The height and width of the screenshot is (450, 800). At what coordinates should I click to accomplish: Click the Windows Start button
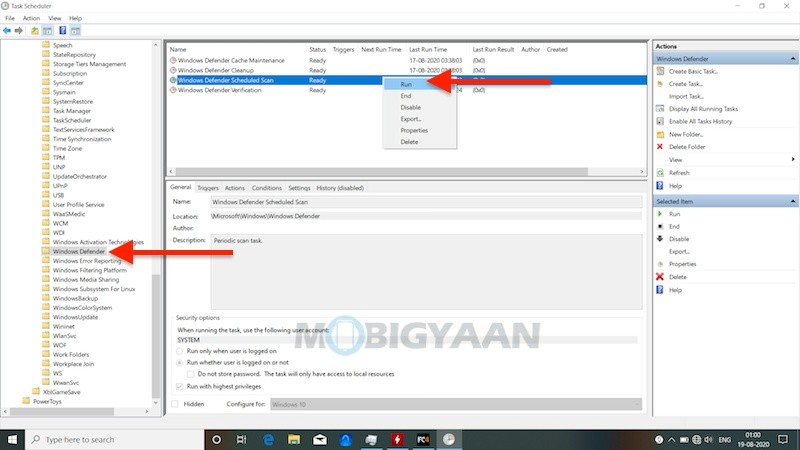click(12, 439)
